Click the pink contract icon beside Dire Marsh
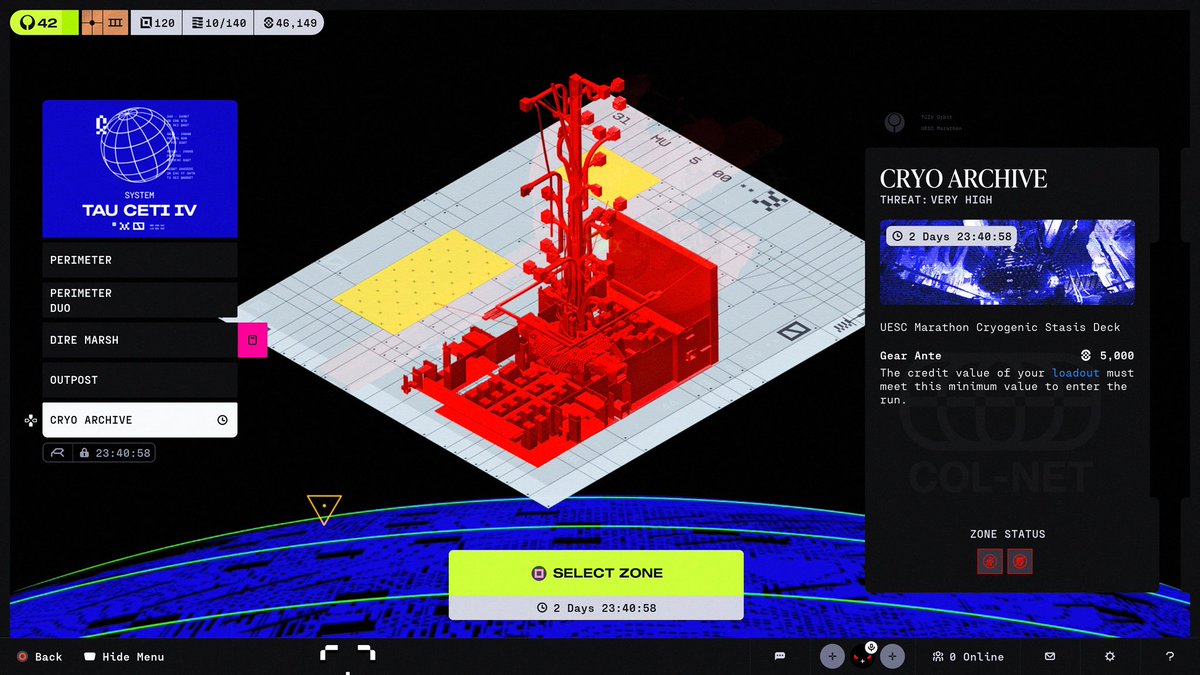This screenshot has height=675, width=1200. click(x=252, y=340)
